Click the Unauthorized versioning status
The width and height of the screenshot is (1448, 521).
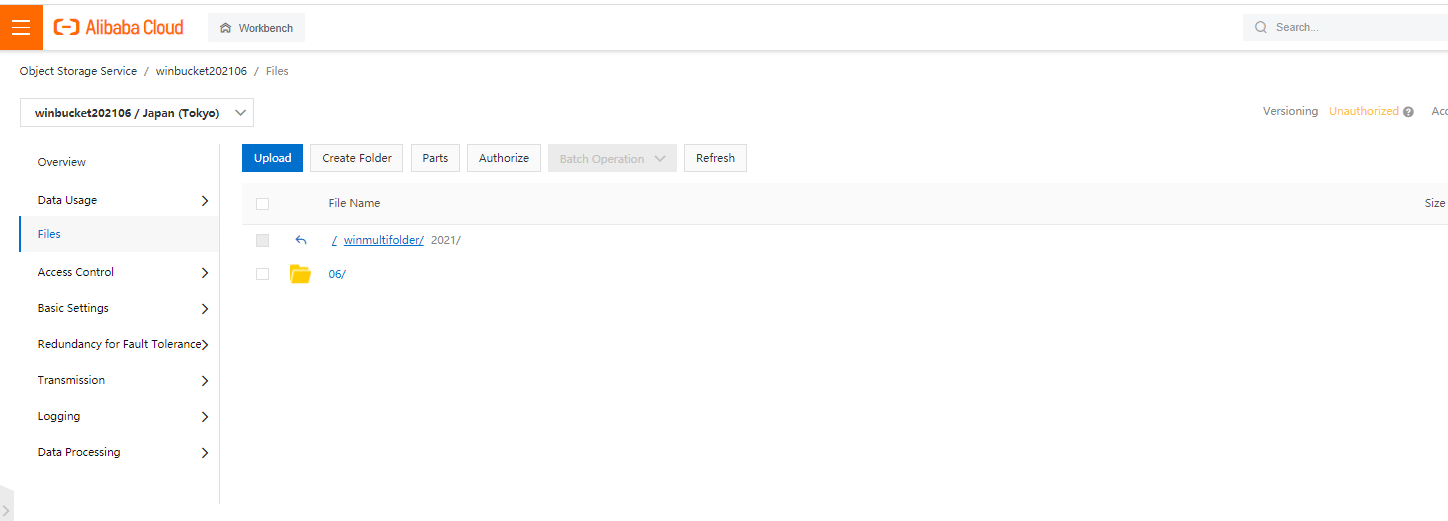click(x=1364, y=111)
